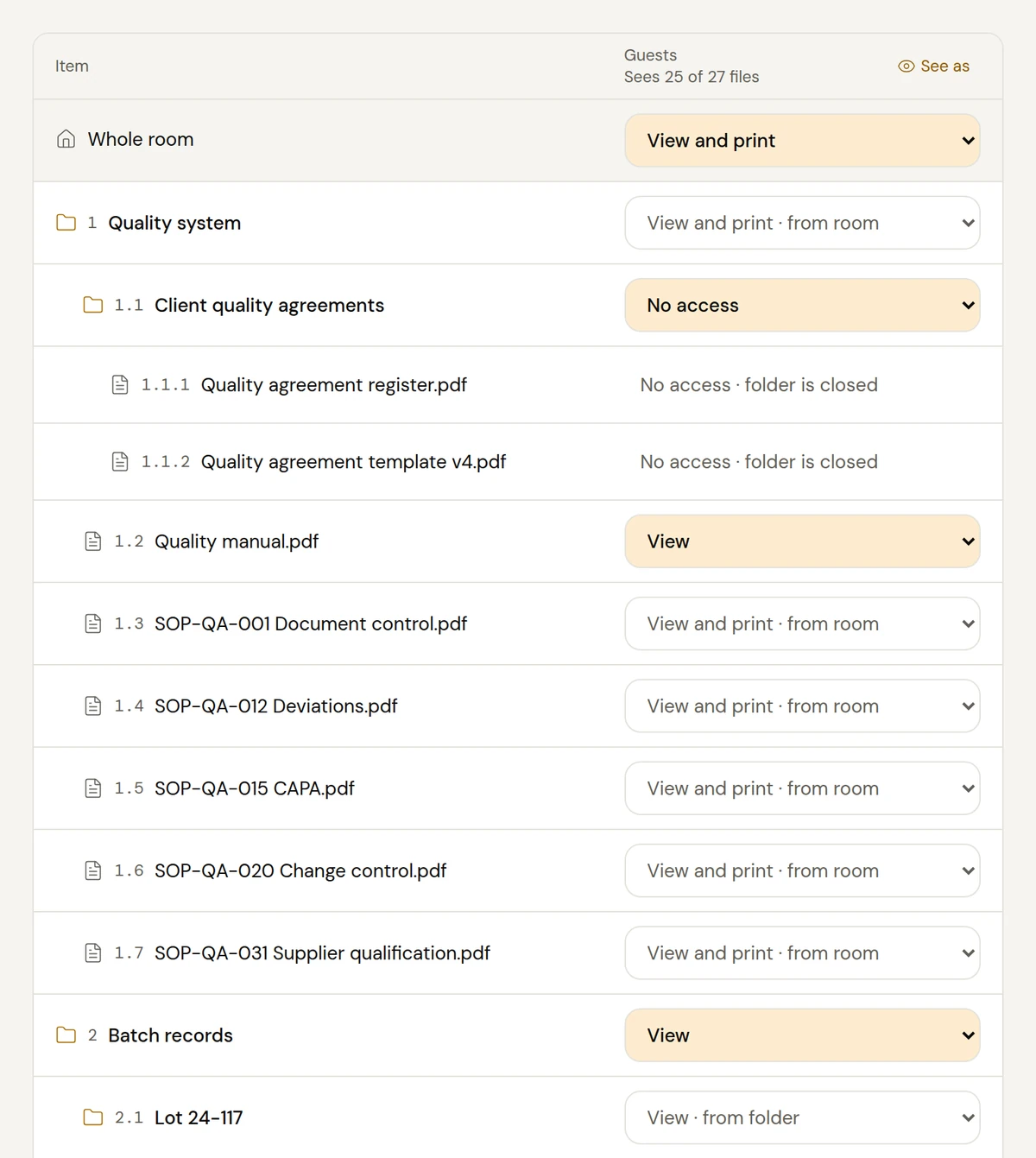Click file icon for Quality agreement template v4.pdf

pyautogui.click(x=120, y=462)
